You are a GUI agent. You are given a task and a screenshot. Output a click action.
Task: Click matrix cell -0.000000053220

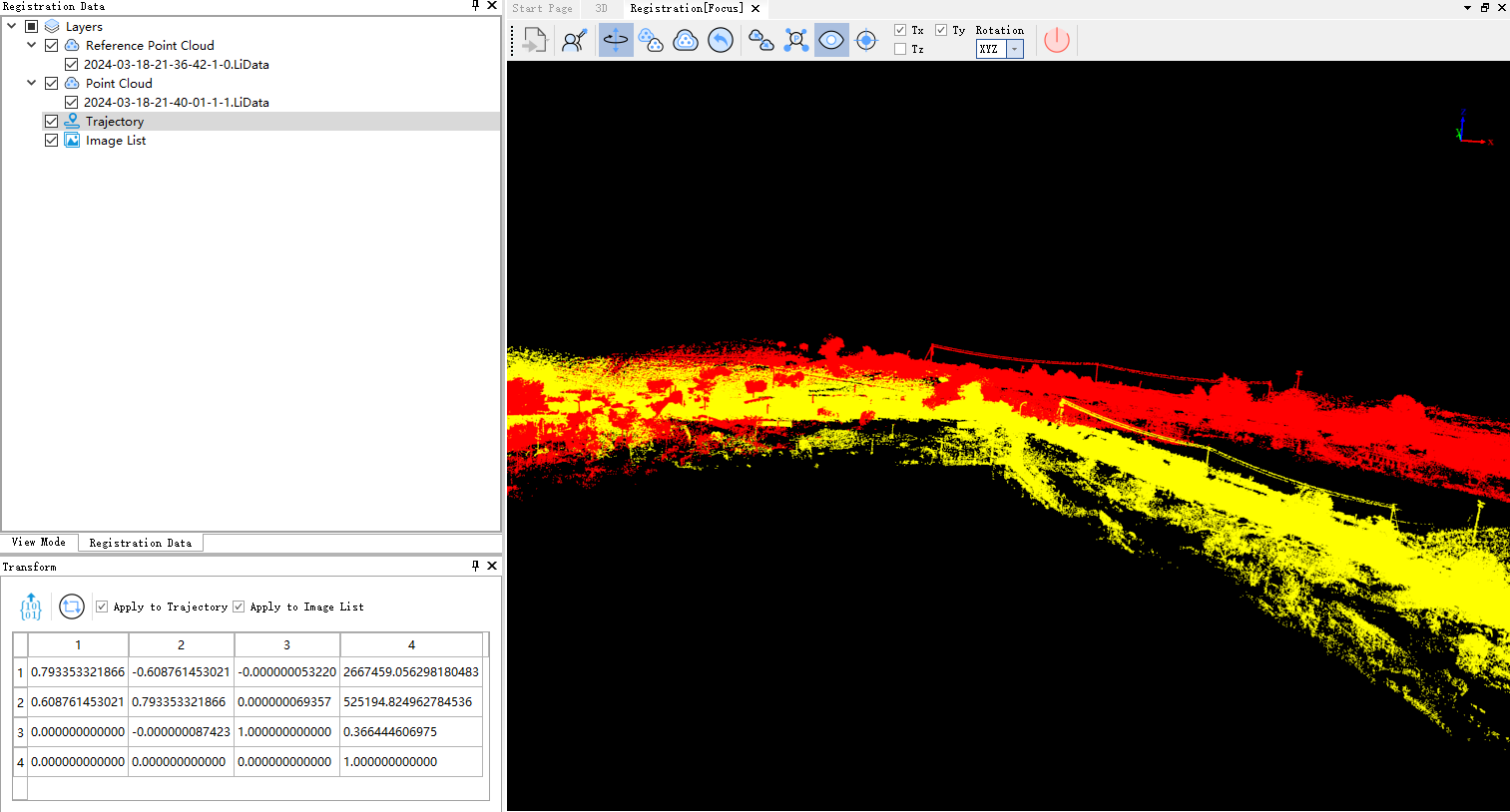pyautogui.click(x=287, y=672)
